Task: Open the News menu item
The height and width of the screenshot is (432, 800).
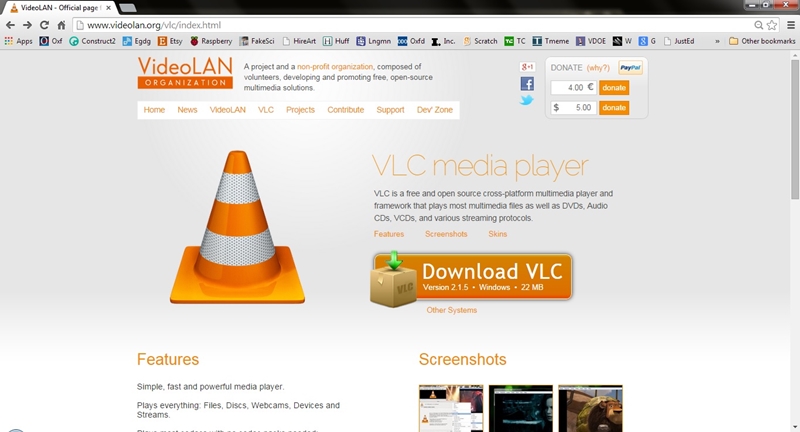Action: [x=187, y=110]
